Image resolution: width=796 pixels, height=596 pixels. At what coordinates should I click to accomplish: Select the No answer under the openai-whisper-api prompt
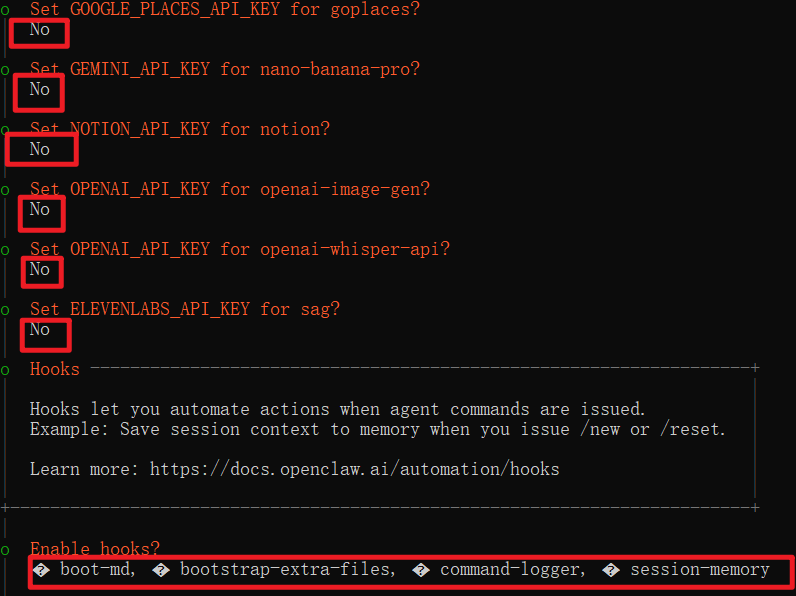click(40, 269)
